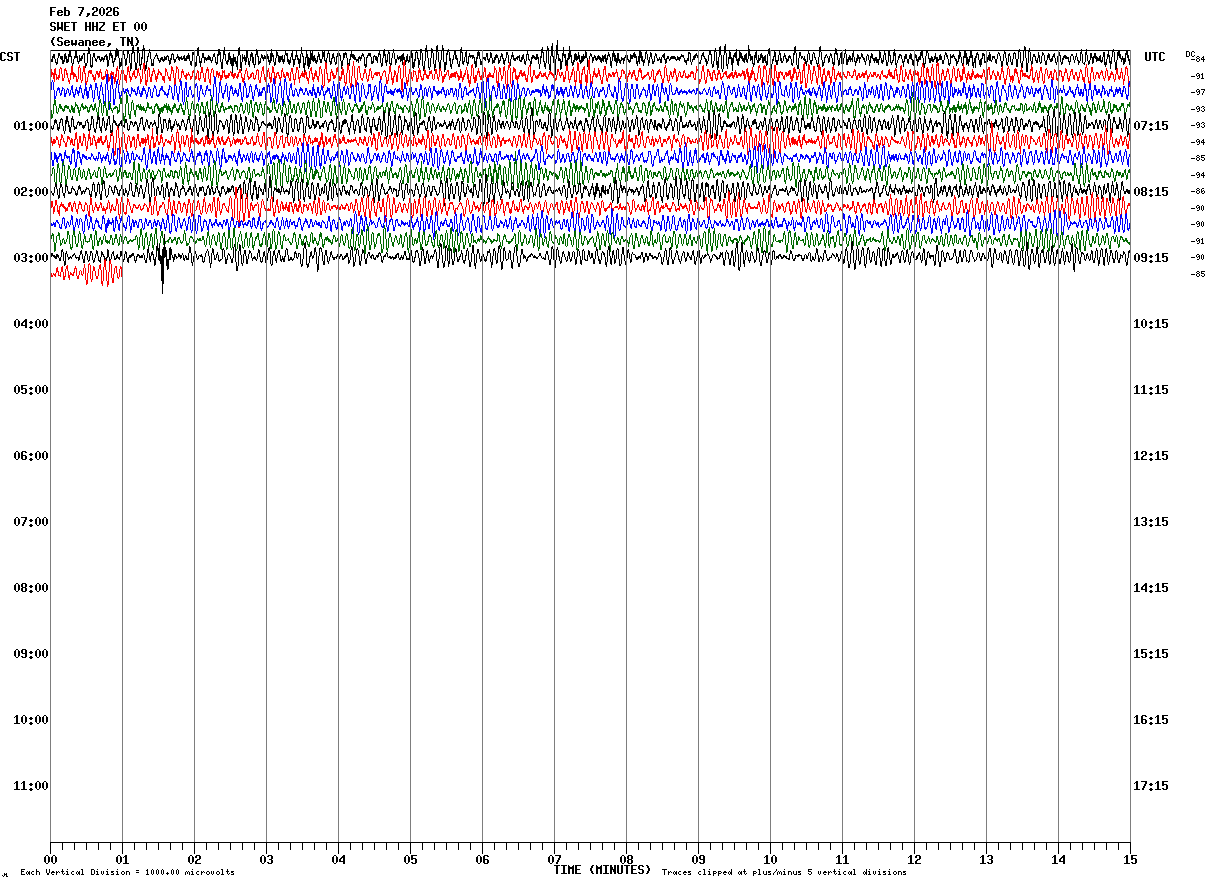Click the short red trace below 03:00

pos(86,272)
